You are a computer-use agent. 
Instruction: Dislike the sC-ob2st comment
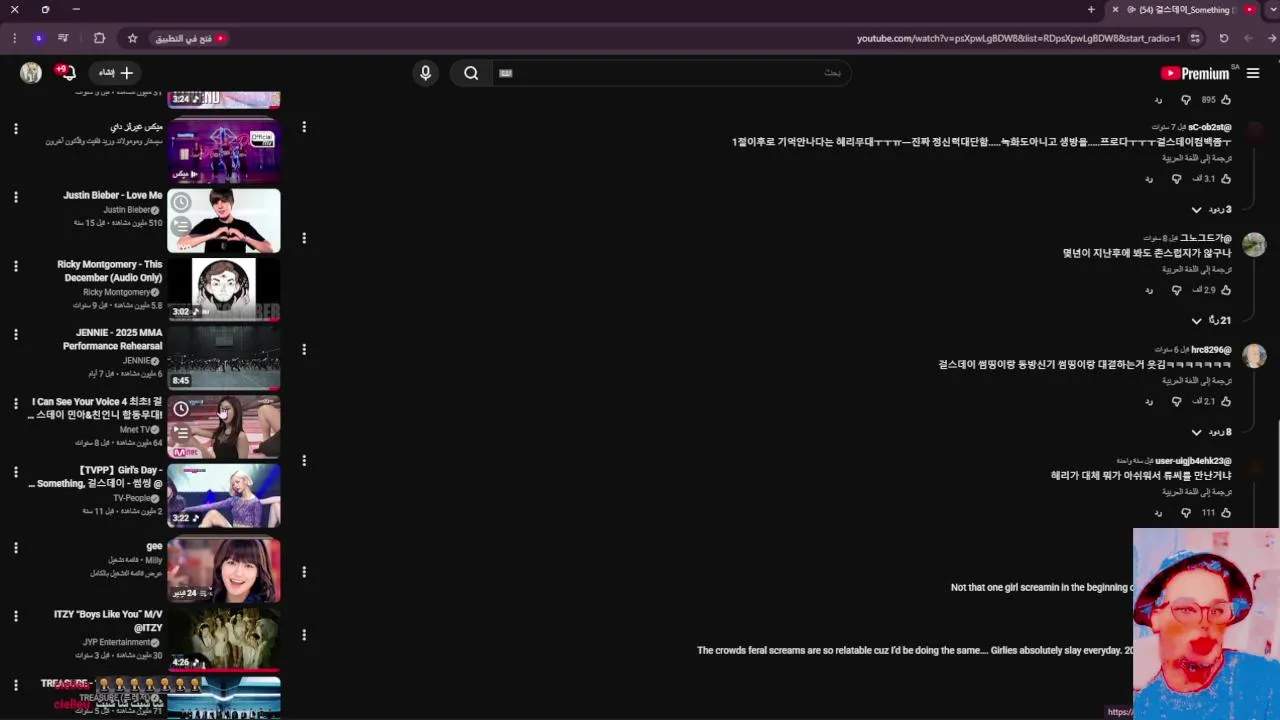[x=1176, y=179]
